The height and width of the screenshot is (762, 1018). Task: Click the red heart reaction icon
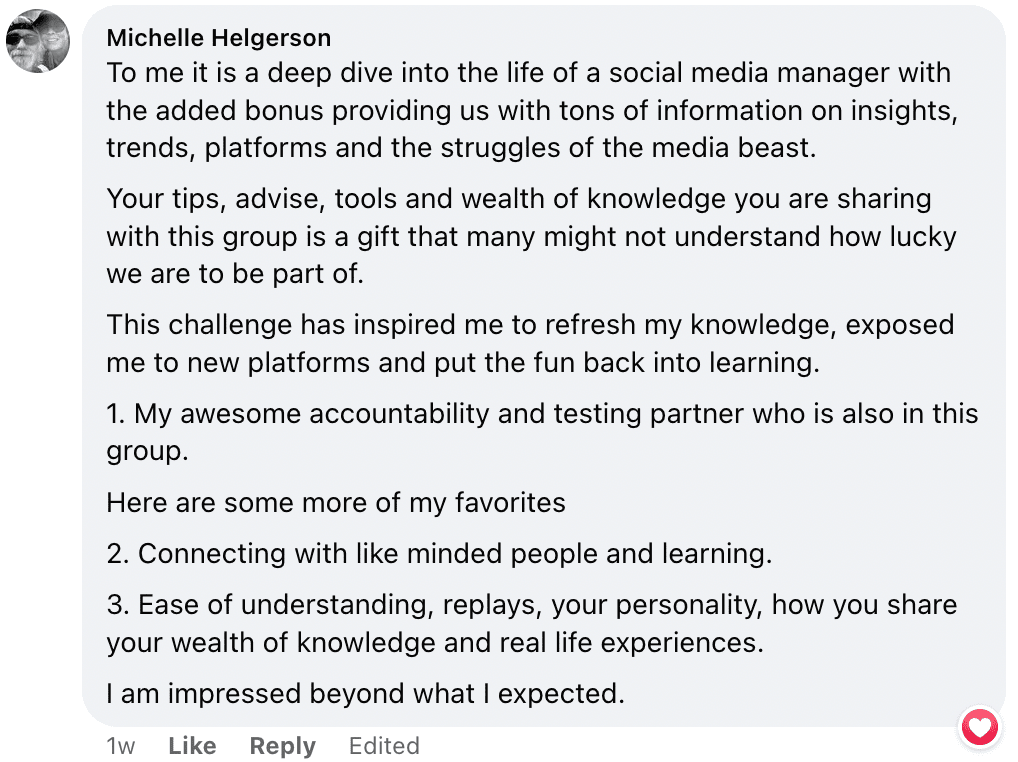pos(980,727)
